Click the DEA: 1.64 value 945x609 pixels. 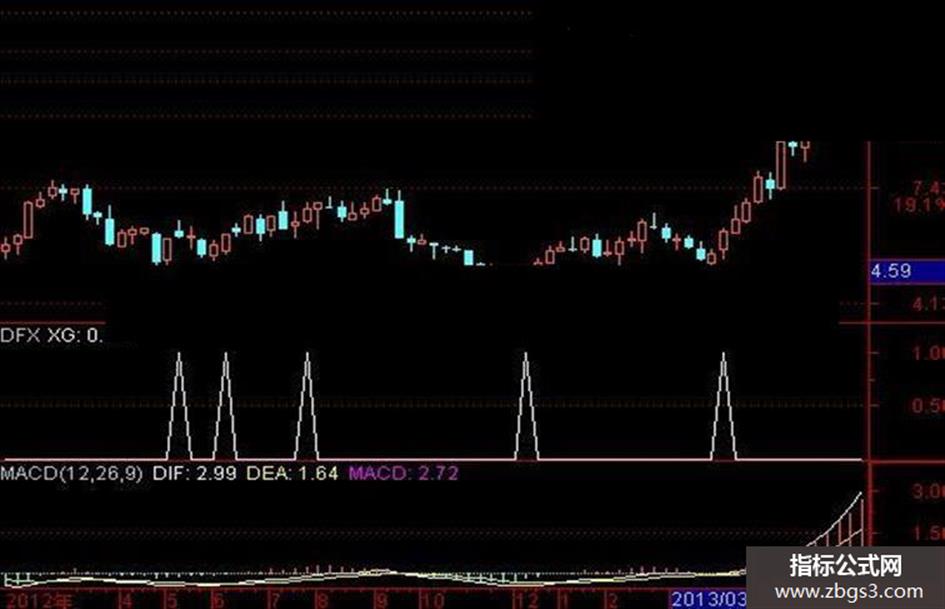[x=292, y=473]
